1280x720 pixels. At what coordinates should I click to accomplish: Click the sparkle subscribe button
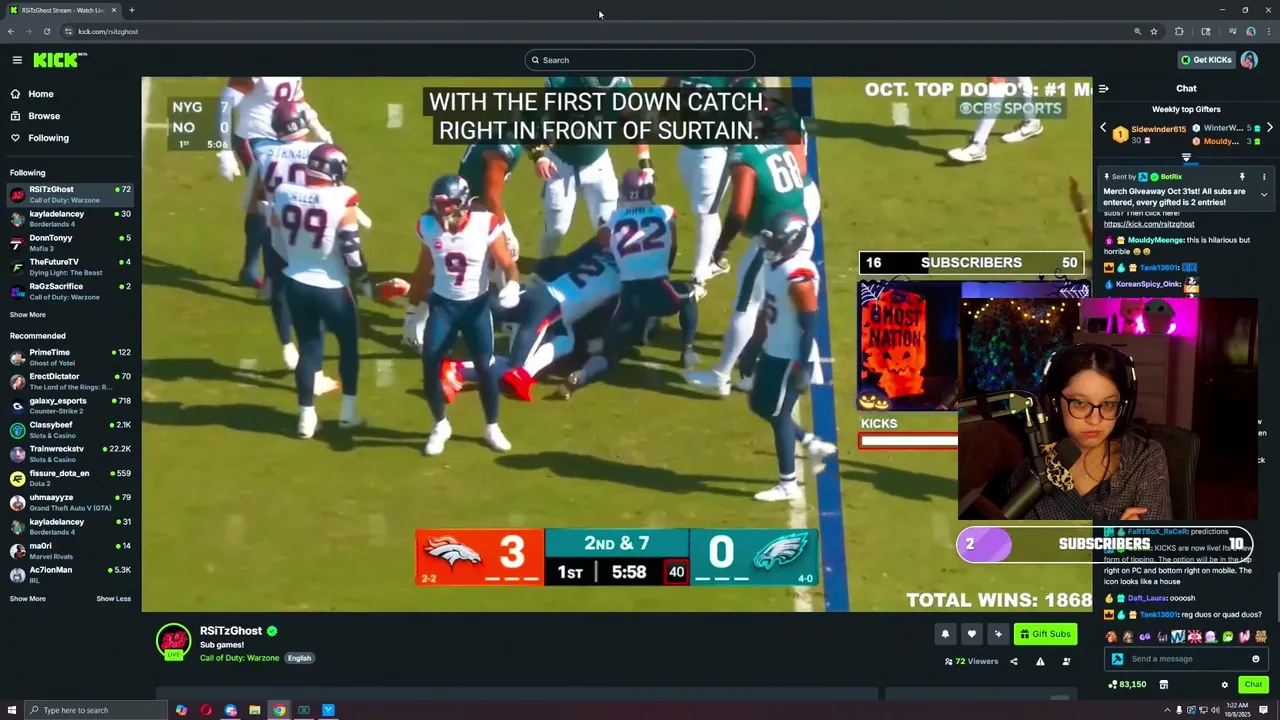[x=997, y=634]
